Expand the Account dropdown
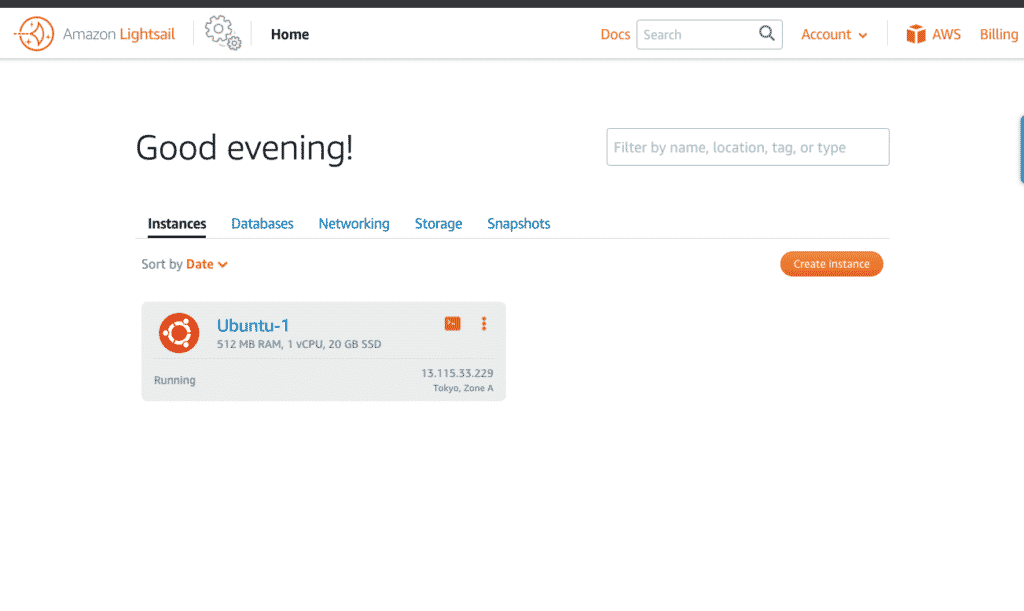1024x611 pixels. (x=834, y=35)
